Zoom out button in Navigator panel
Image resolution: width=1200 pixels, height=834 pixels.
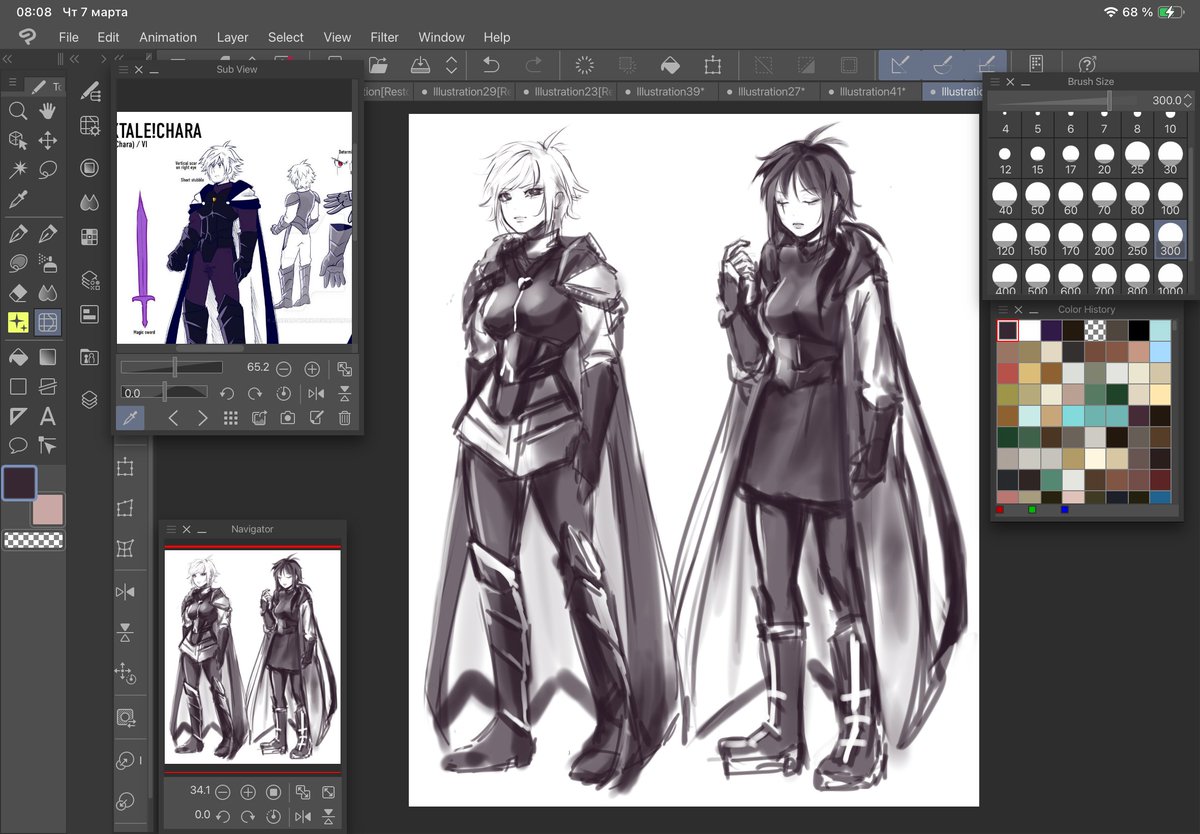[222, 791]
